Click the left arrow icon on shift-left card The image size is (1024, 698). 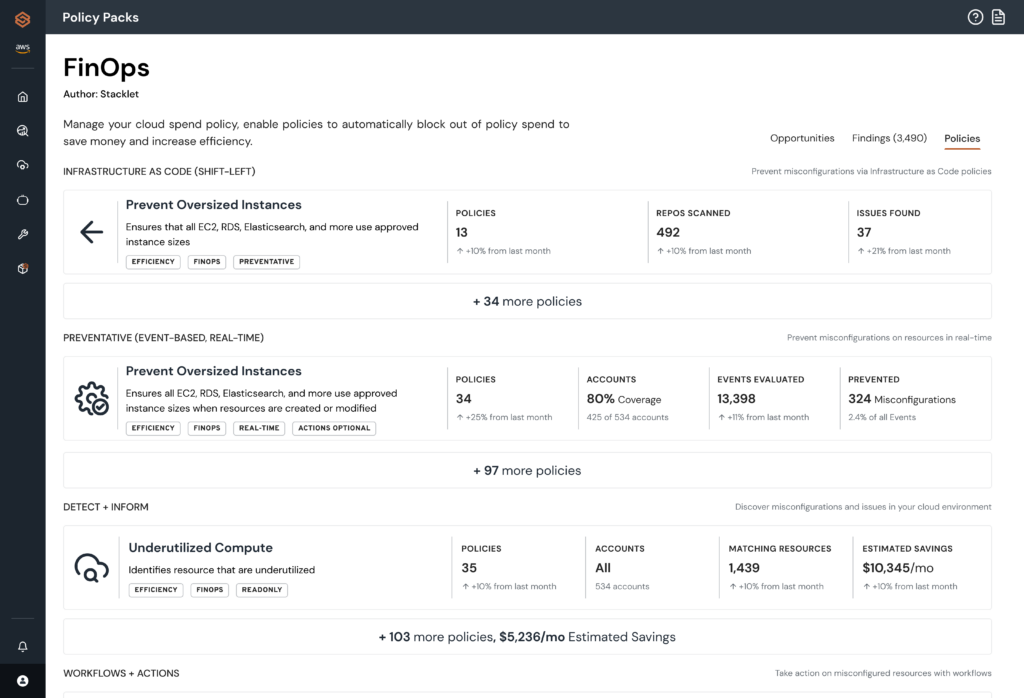[92, 233]
